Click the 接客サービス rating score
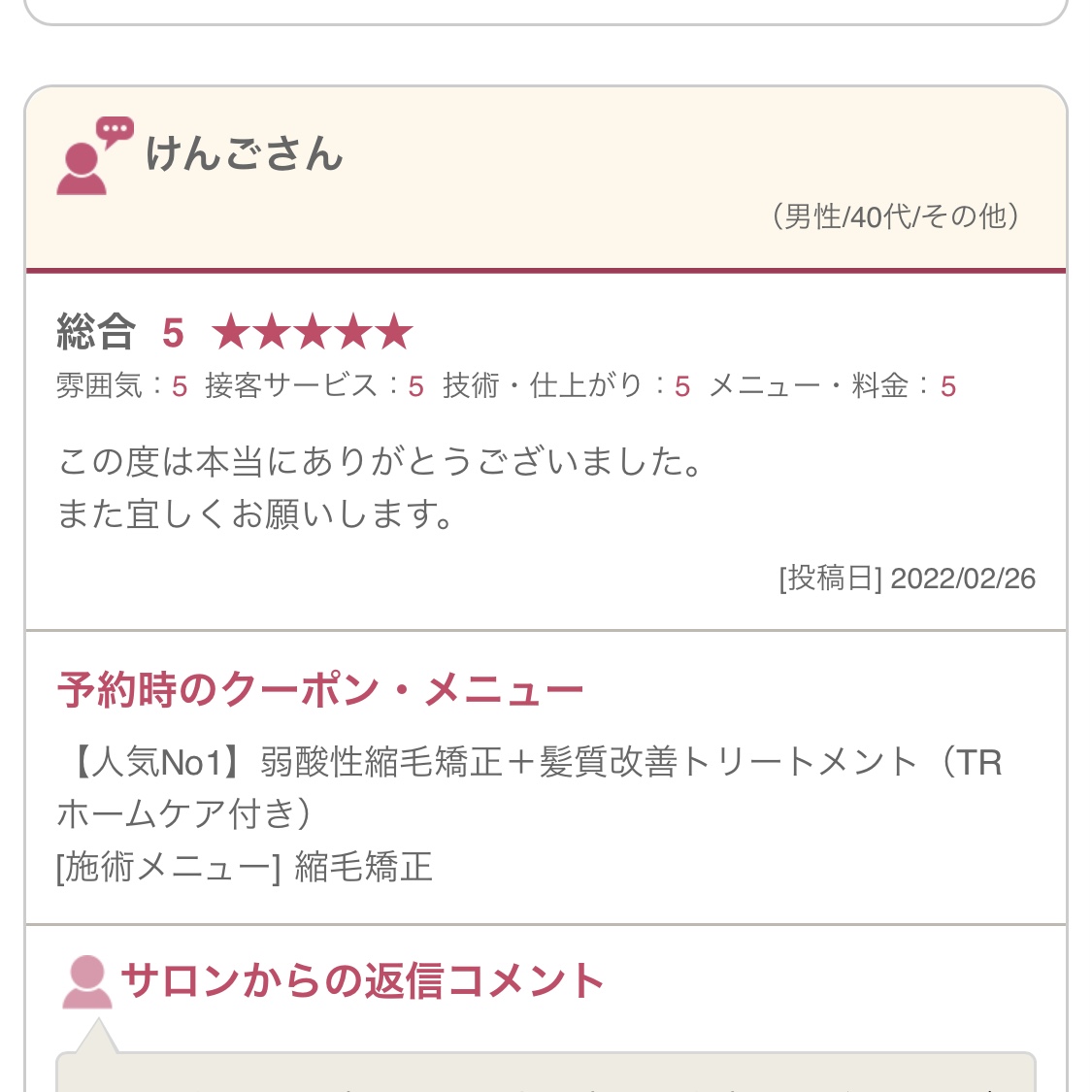 click(x=415, y=386)
